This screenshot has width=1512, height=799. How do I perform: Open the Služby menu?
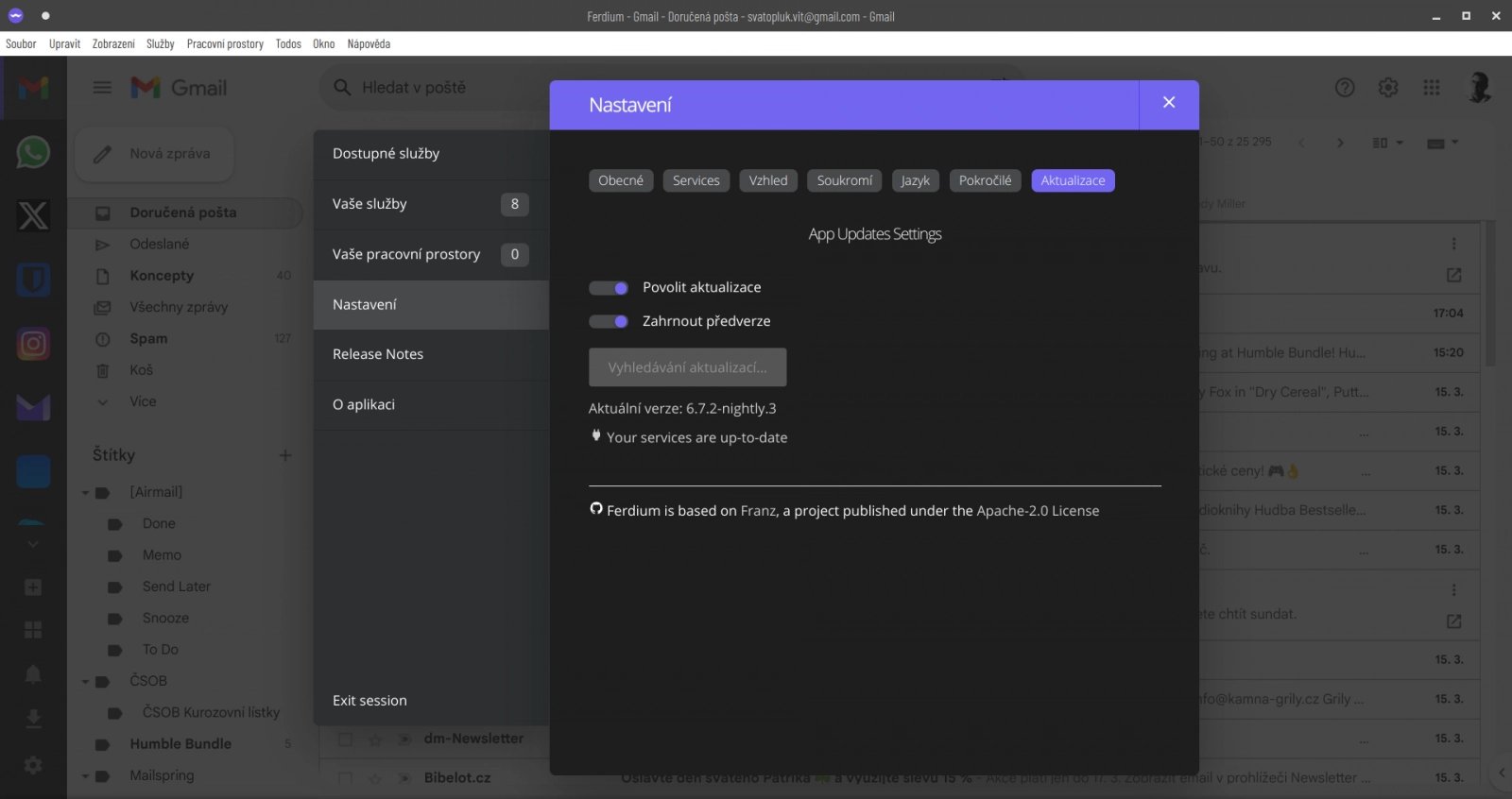click(x=161, y=43)
